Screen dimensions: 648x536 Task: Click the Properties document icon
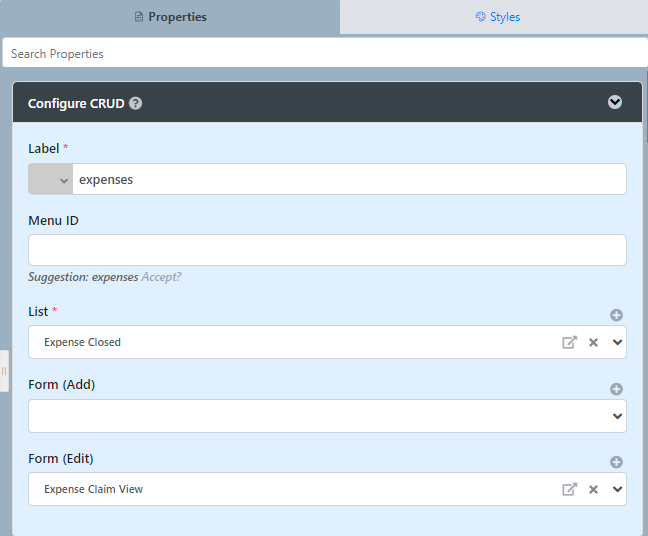pyautogui.click(x=139, y=17)
